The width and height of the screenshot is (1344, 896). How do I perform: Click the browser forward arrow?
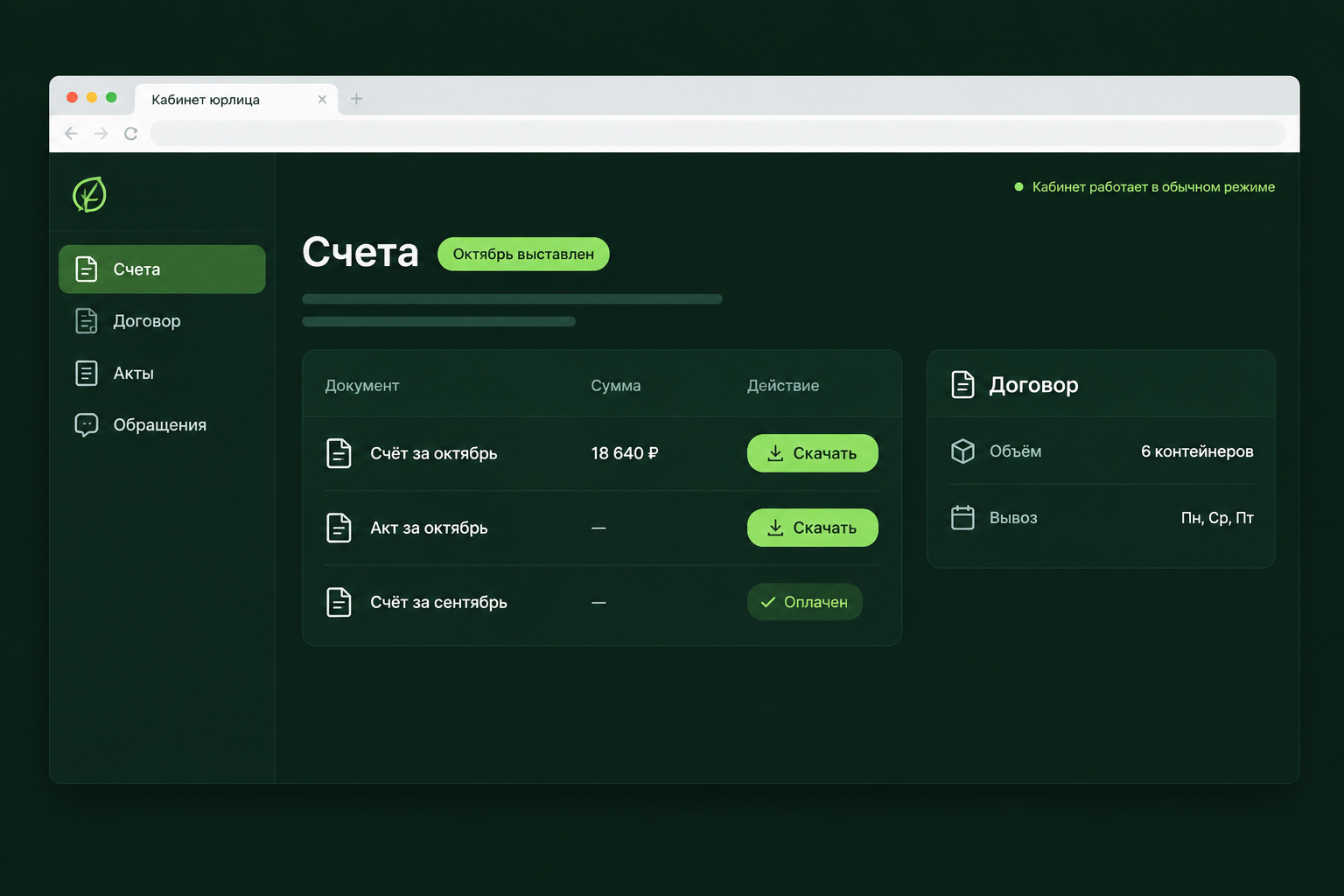pos(101,133)
